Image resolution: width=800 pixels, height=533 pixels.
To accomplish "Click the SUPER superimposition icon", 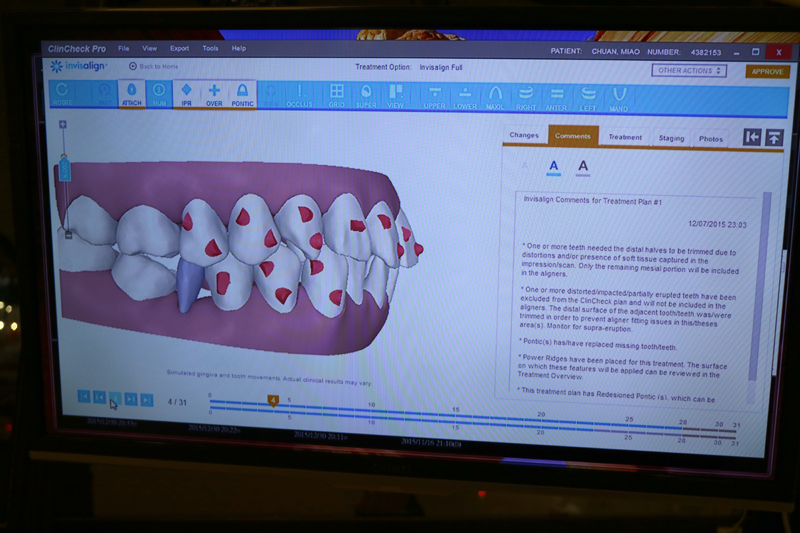I will coord(366,96).
